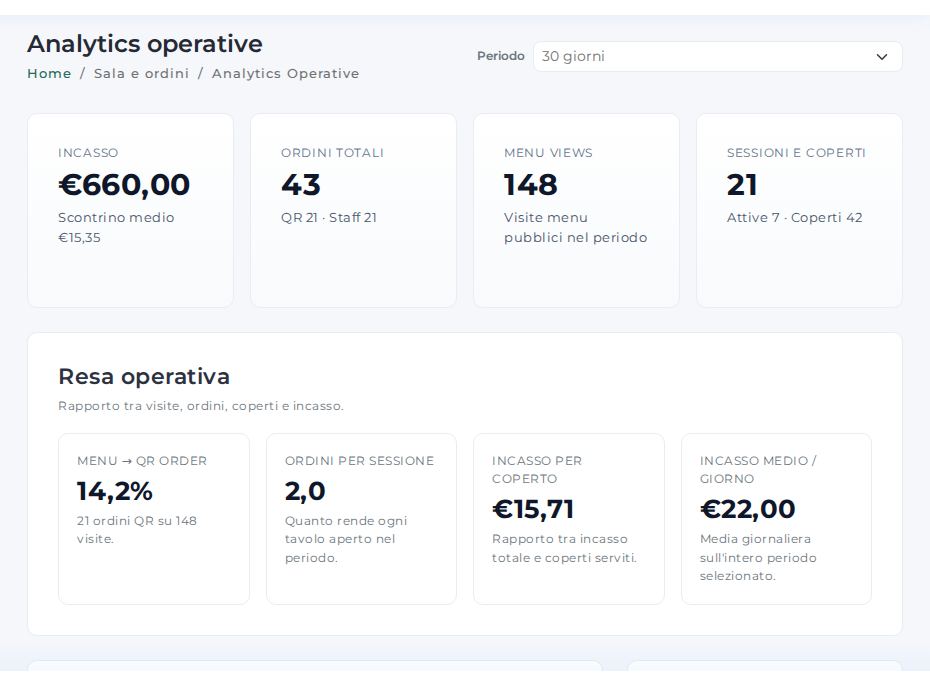Select INCASSO PER COPERTO label
Image resolution: width=930 pixels, height=675 pixels.
[x=537, y=470]
